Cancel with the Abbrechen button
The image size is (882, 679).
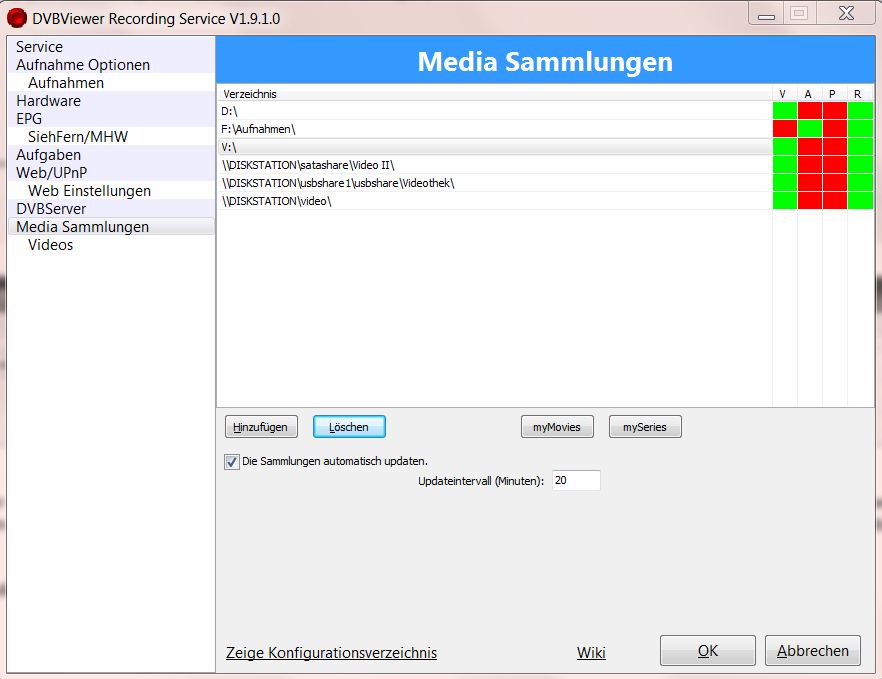(x=813, y=651)
